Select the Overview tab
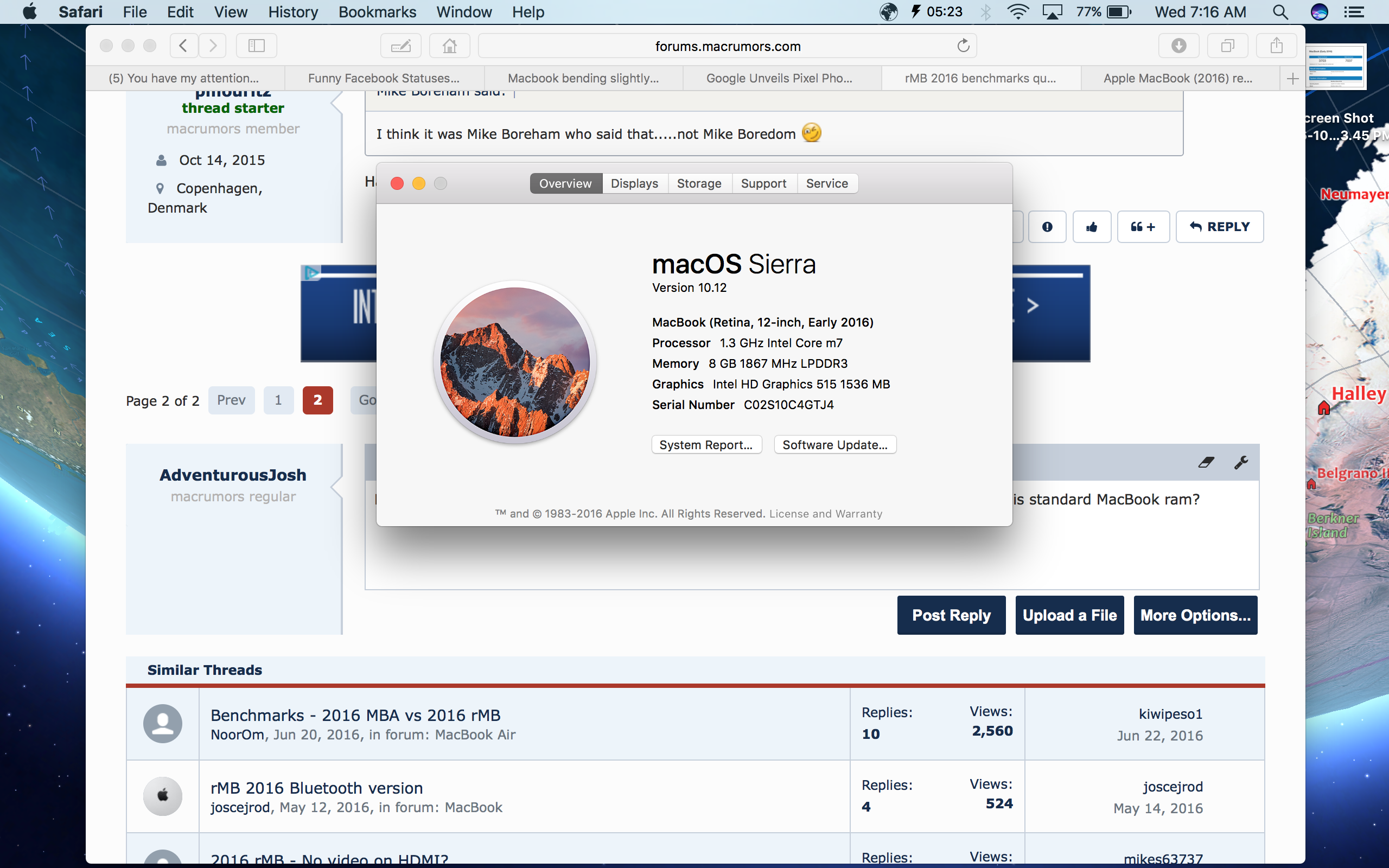The image size is (1389, 868). coord(565,183)
